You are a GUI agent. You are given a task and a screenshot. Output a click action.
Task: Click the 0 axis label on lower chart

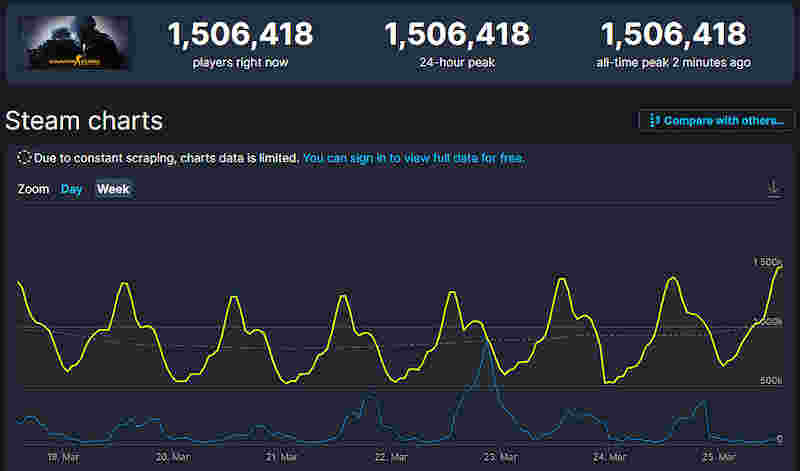point(780,439)
